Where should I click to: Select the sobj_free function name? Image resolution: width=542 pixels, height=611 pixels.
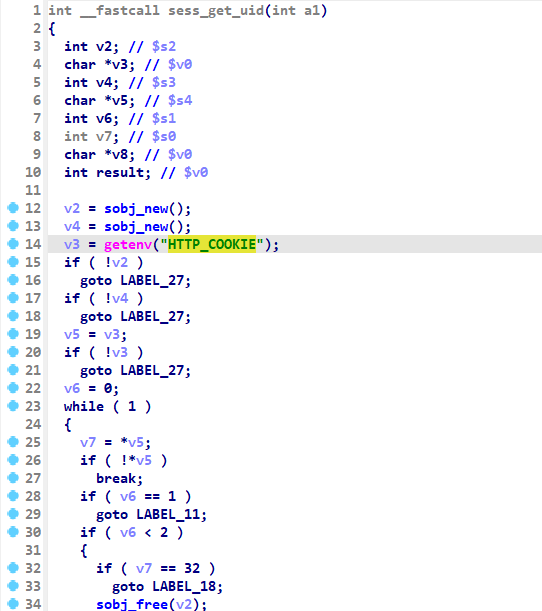point(132,604)
